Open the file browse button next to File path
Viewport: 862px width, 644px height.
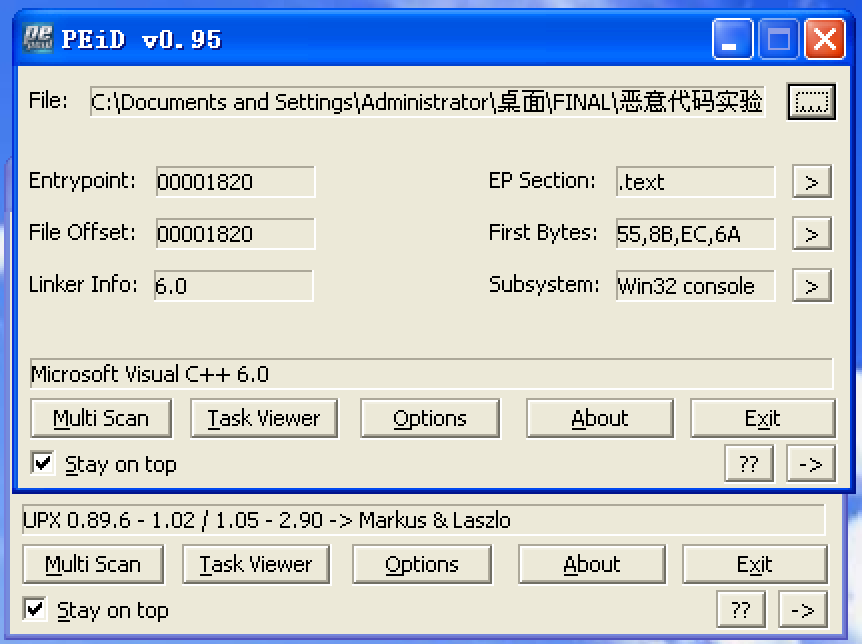coord(811,101)
